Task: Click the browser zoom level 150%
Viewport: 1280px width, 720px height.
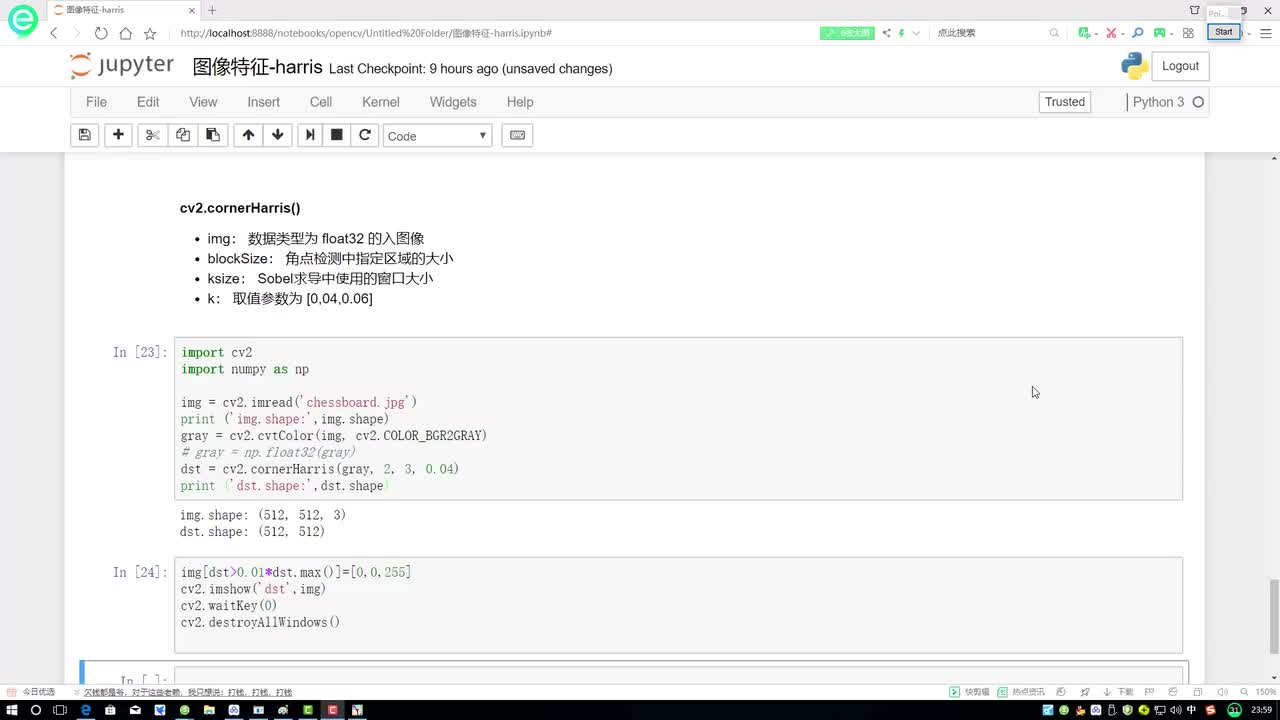Action: [x=1264, y=692]
